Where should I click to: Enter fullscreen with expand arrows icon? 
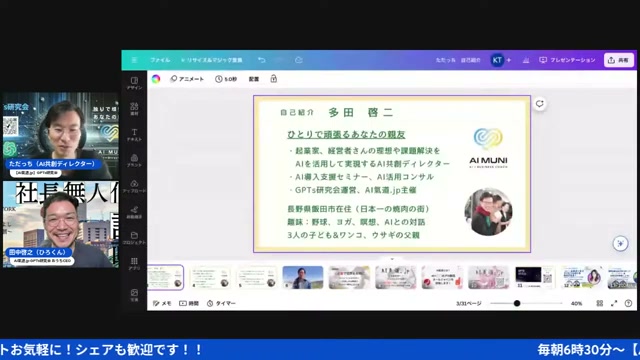pos(614,303)
